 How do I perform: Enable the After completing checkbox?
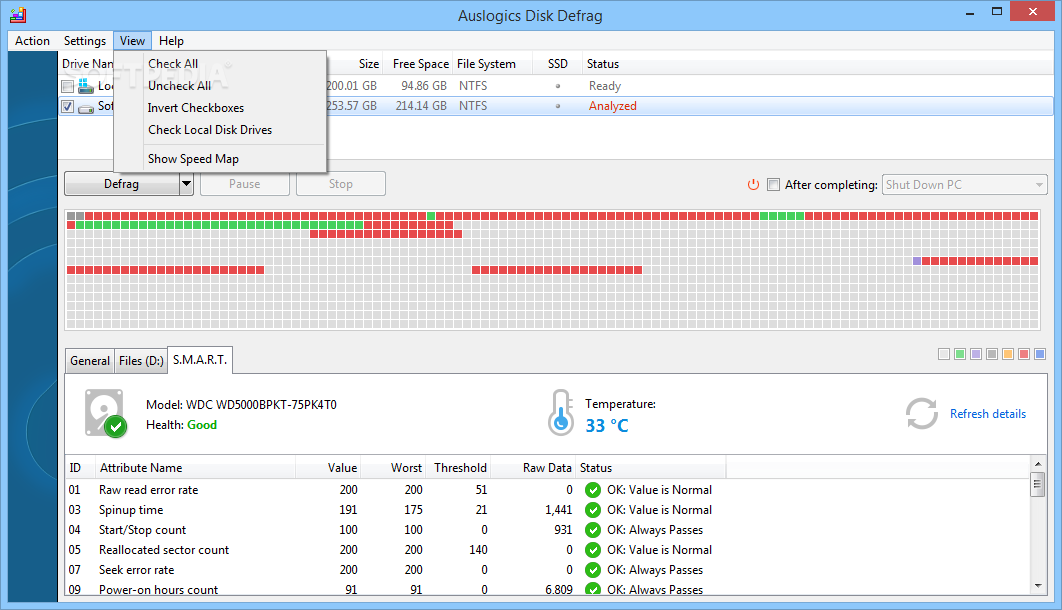tap(773, 184)
